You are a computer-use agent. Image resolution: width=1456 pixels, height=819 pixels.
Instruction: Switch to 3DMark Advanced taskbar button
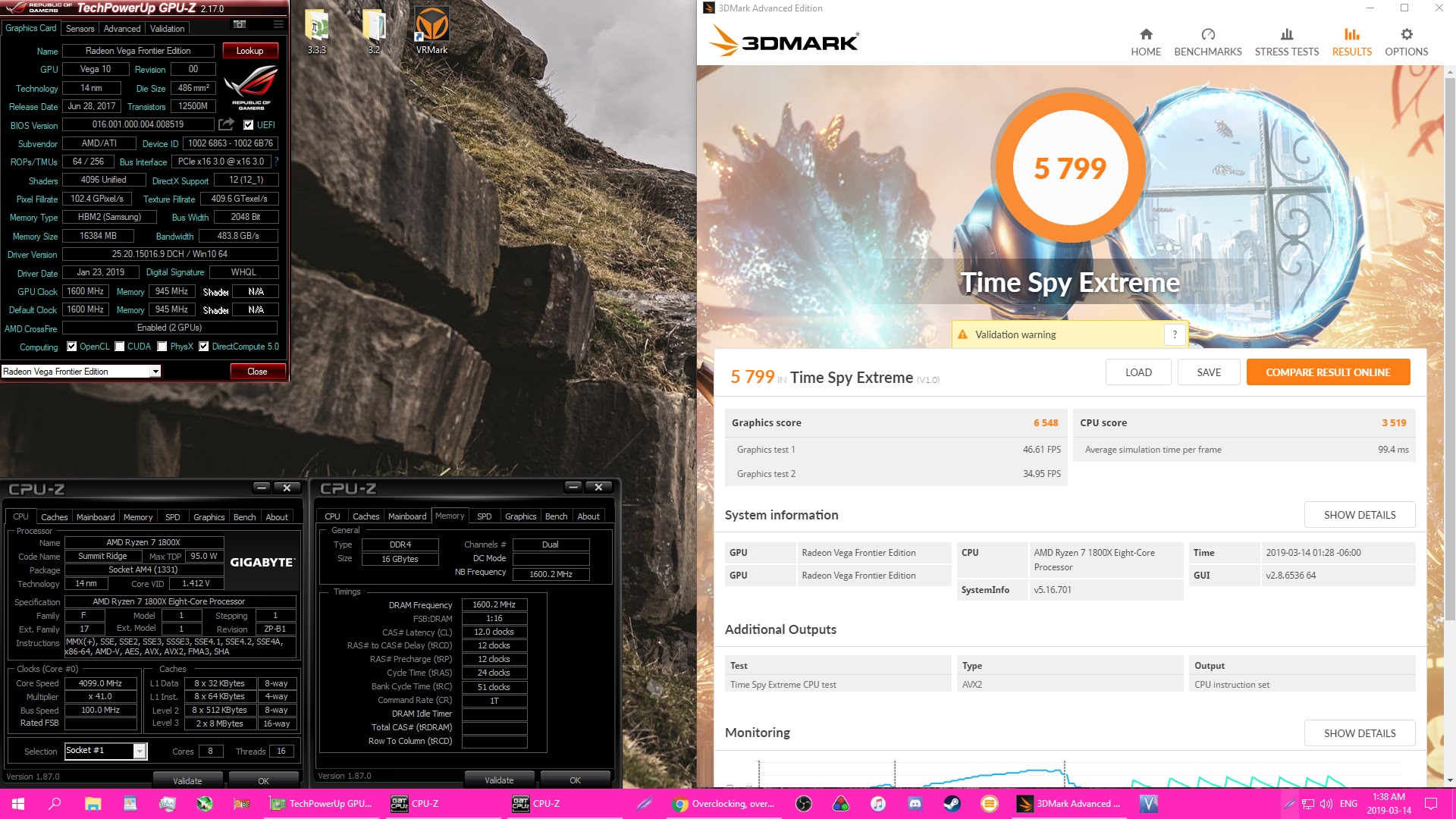(1069, 804)
